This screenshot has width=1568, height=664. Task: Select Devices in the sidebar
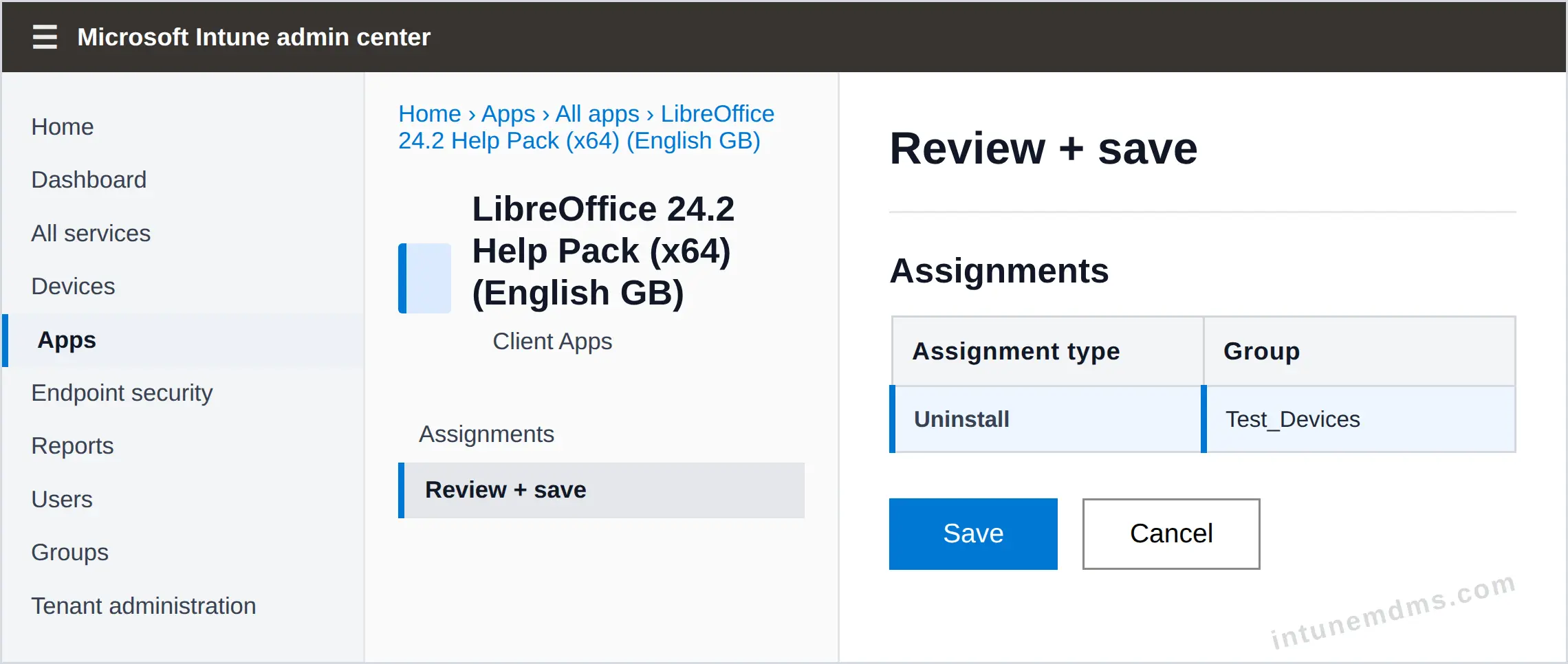pyautogui.click(x=73, y=286)
